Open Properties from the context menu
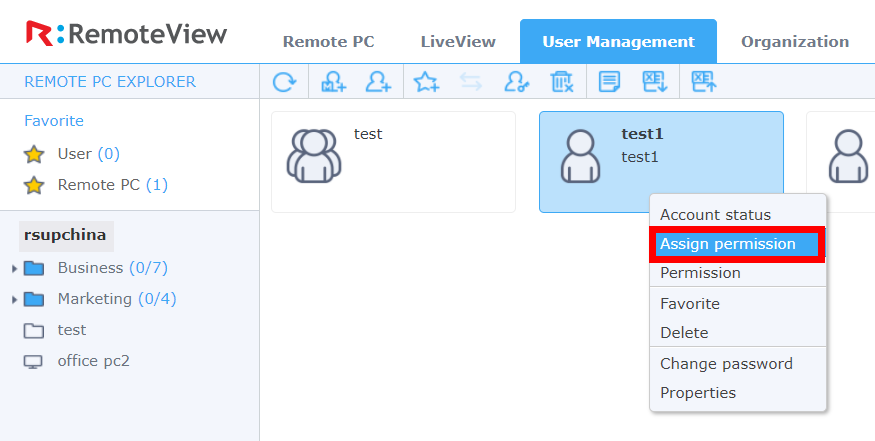This screenshot has height=441, width=875. click(x=738, y=393)
